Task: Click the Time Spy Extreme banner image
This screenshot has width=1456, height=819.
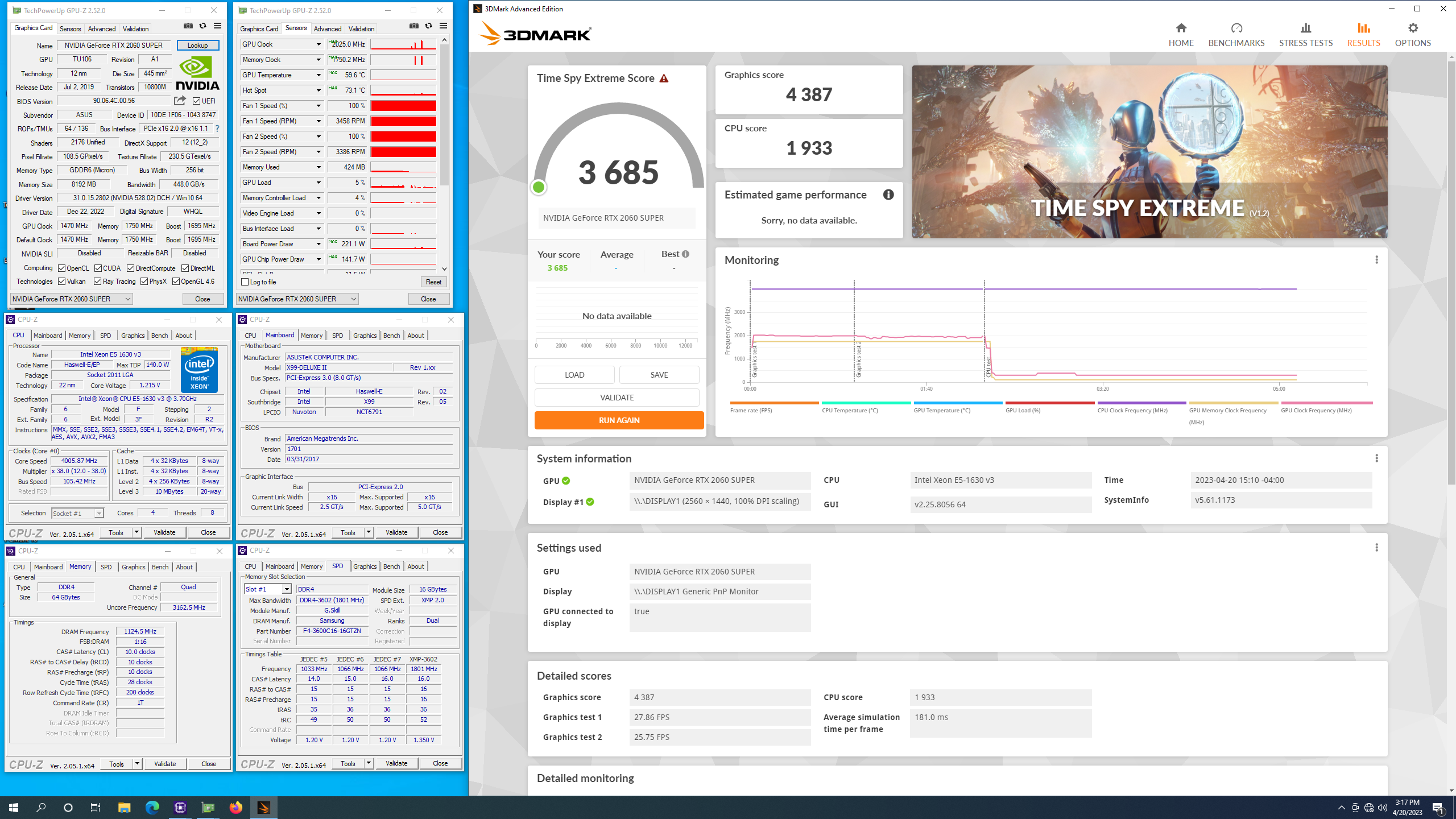Action: [x=1149, y=152]
